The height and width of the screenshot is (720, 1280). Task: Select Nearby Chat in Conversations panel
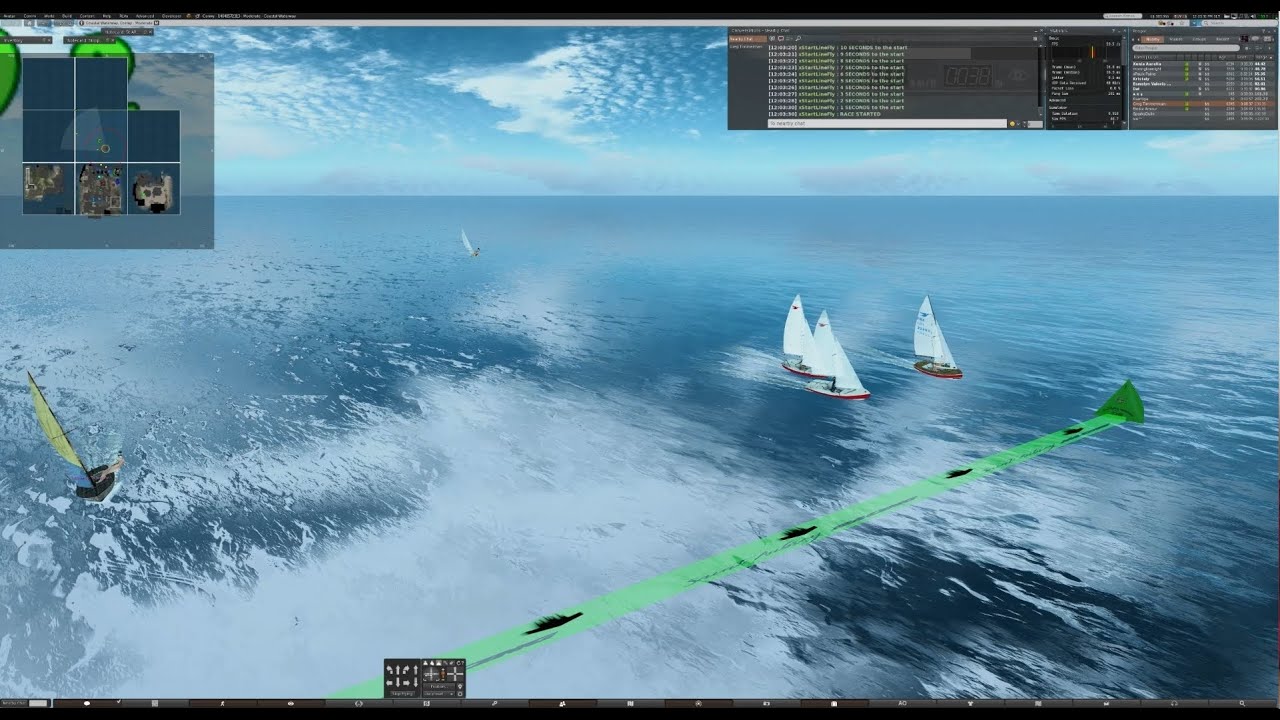tap(747, 39)
